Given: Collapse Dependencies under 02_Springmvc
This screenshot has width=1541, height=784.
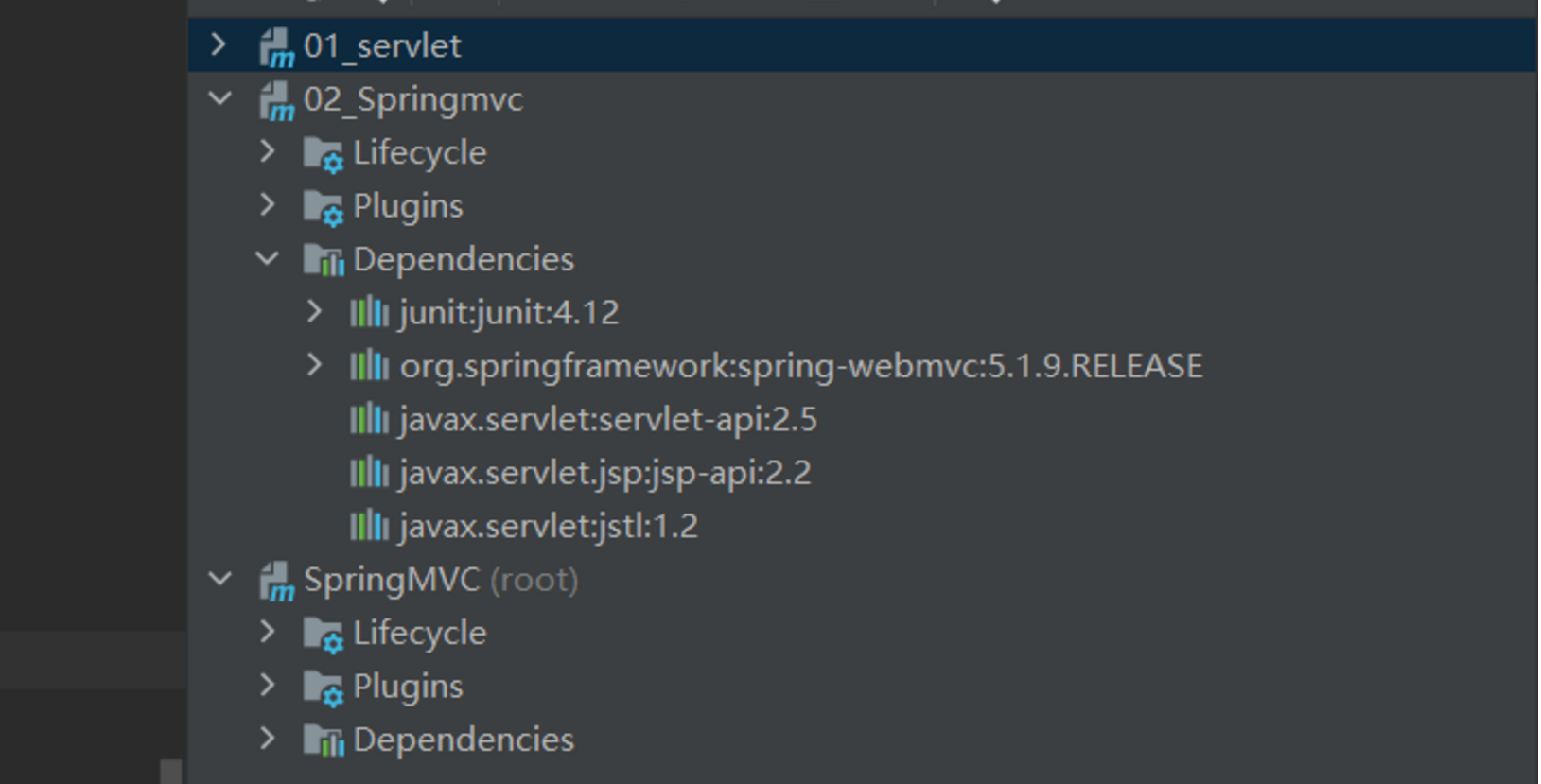Looking at the screenshot, I should point(267,259).
